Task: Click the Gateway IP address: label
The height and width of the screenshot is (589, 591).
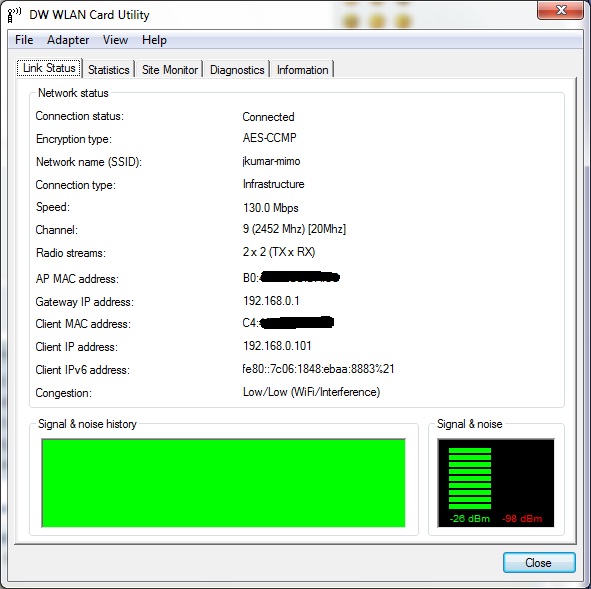Action: [84, 302]
